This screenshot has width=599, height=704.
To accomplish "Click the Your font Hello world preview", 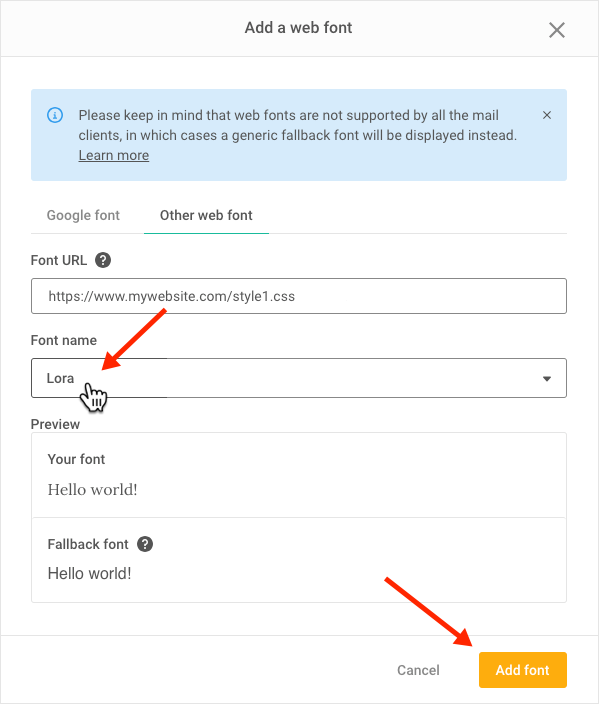I will click(x=92, y=489).
